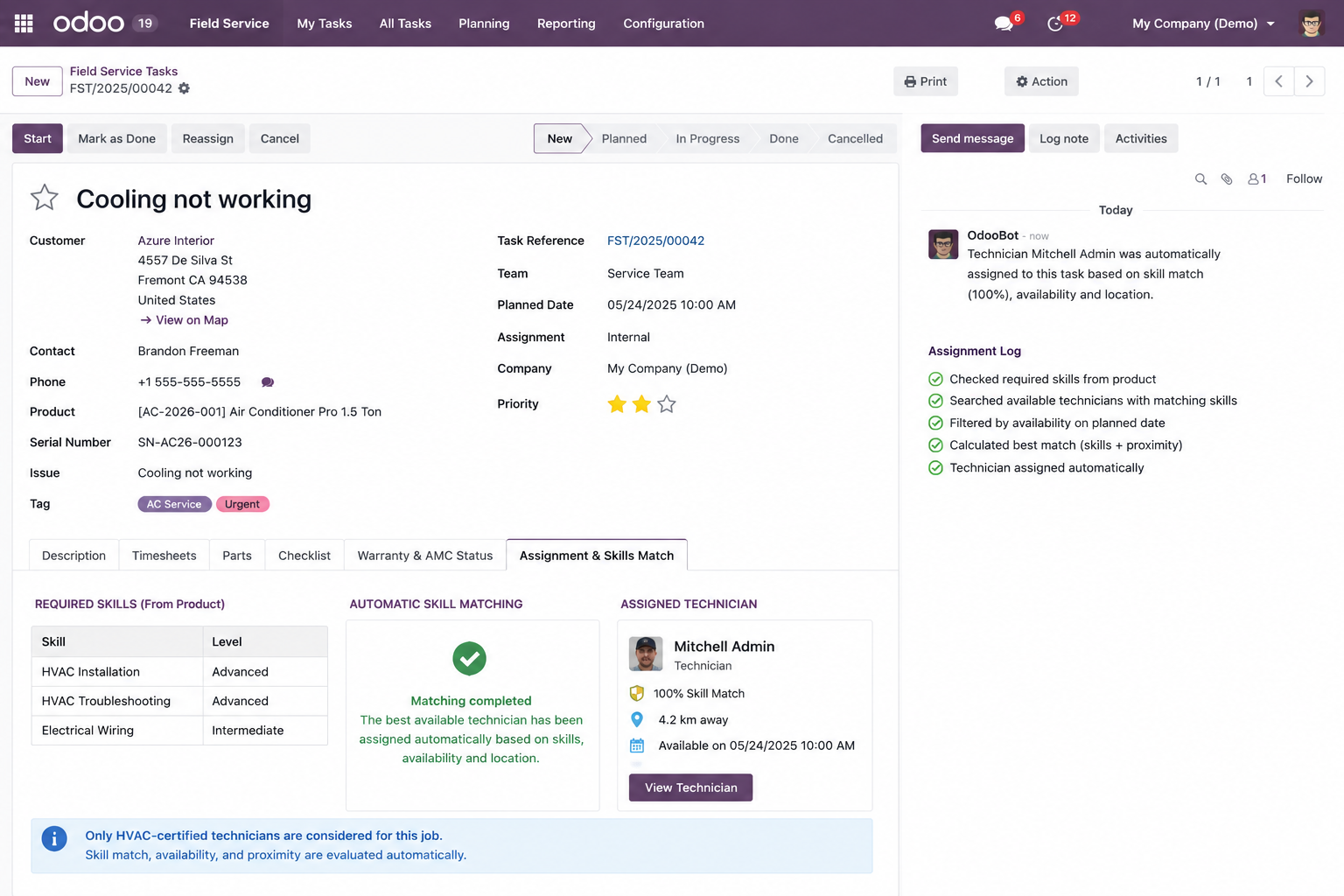Open the activities clock icon

[1055, 24]
